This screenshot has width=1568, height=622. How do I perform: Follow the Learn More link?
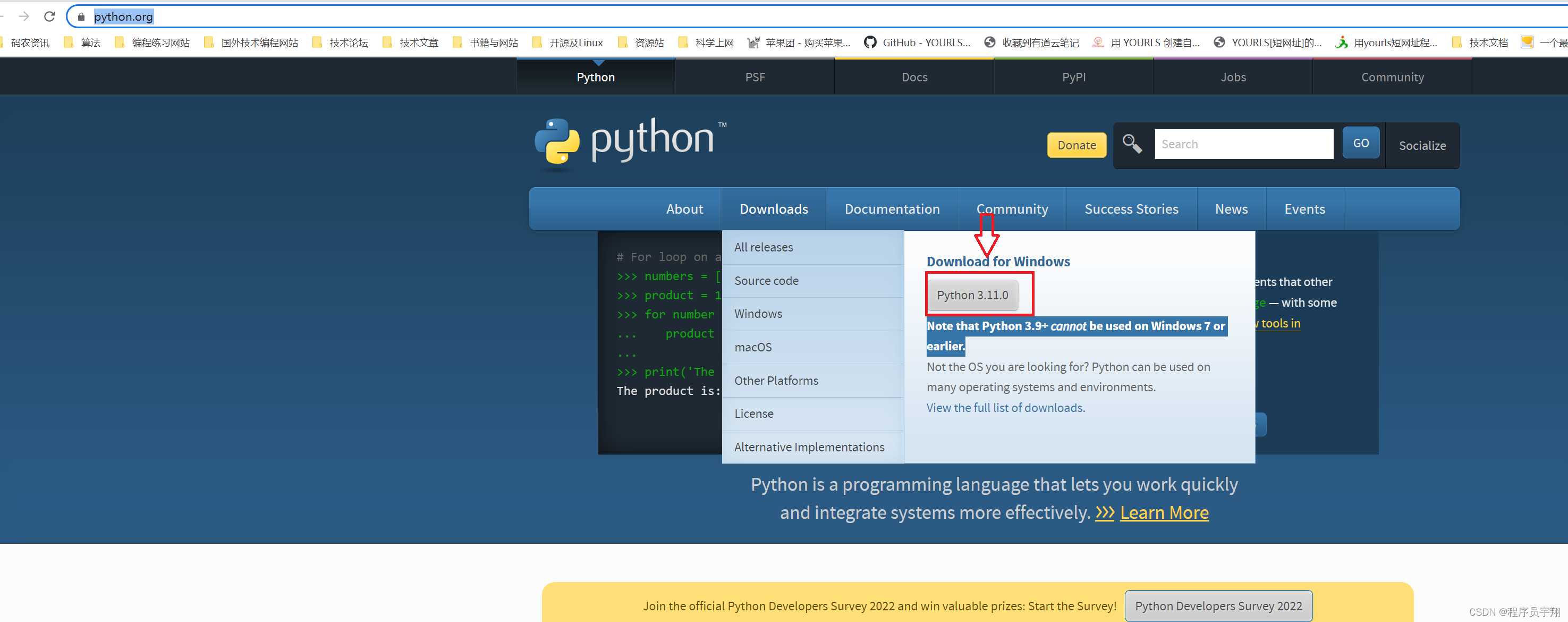1164,513
